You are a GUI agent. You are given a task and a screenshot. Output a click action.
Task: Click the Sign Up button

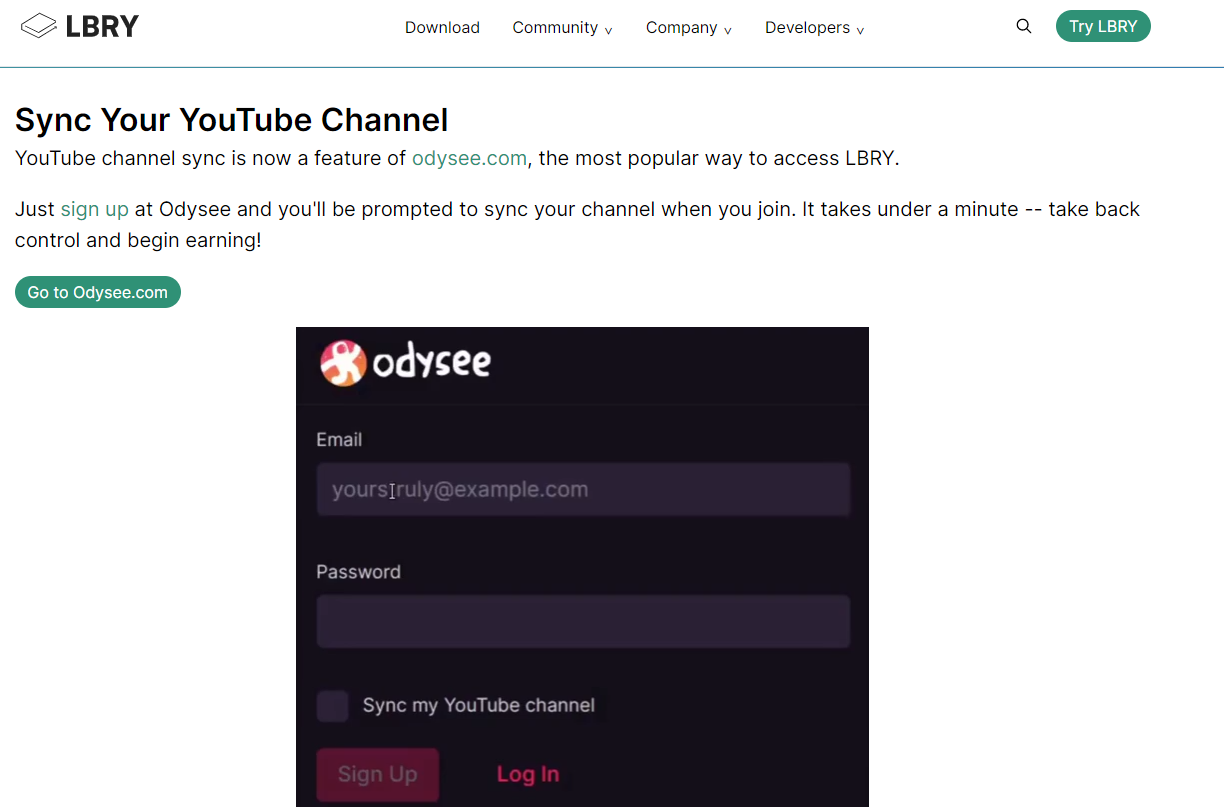[x=378, y=774]
